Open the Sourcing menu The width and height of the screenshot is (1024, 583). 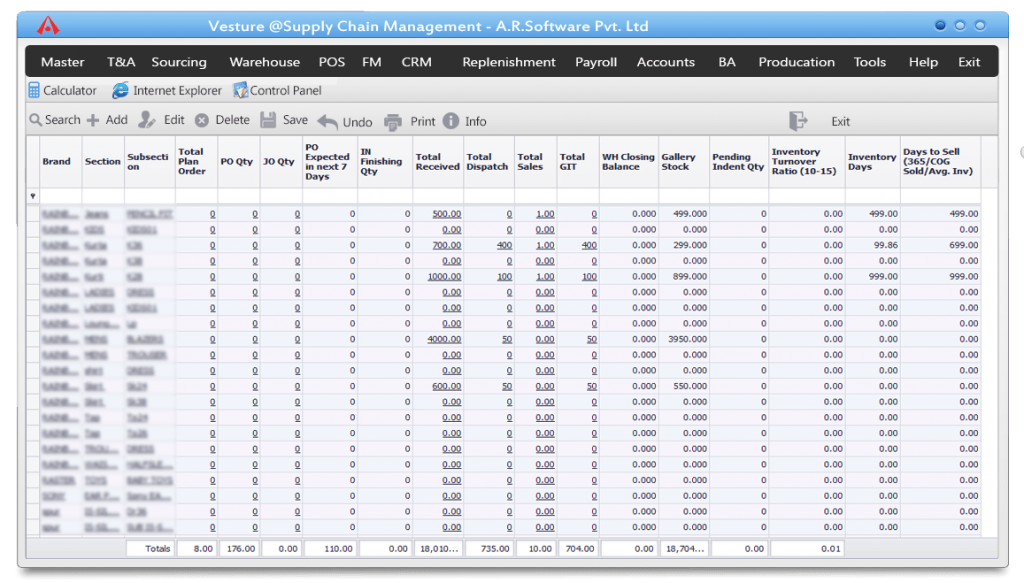point(179,62)
